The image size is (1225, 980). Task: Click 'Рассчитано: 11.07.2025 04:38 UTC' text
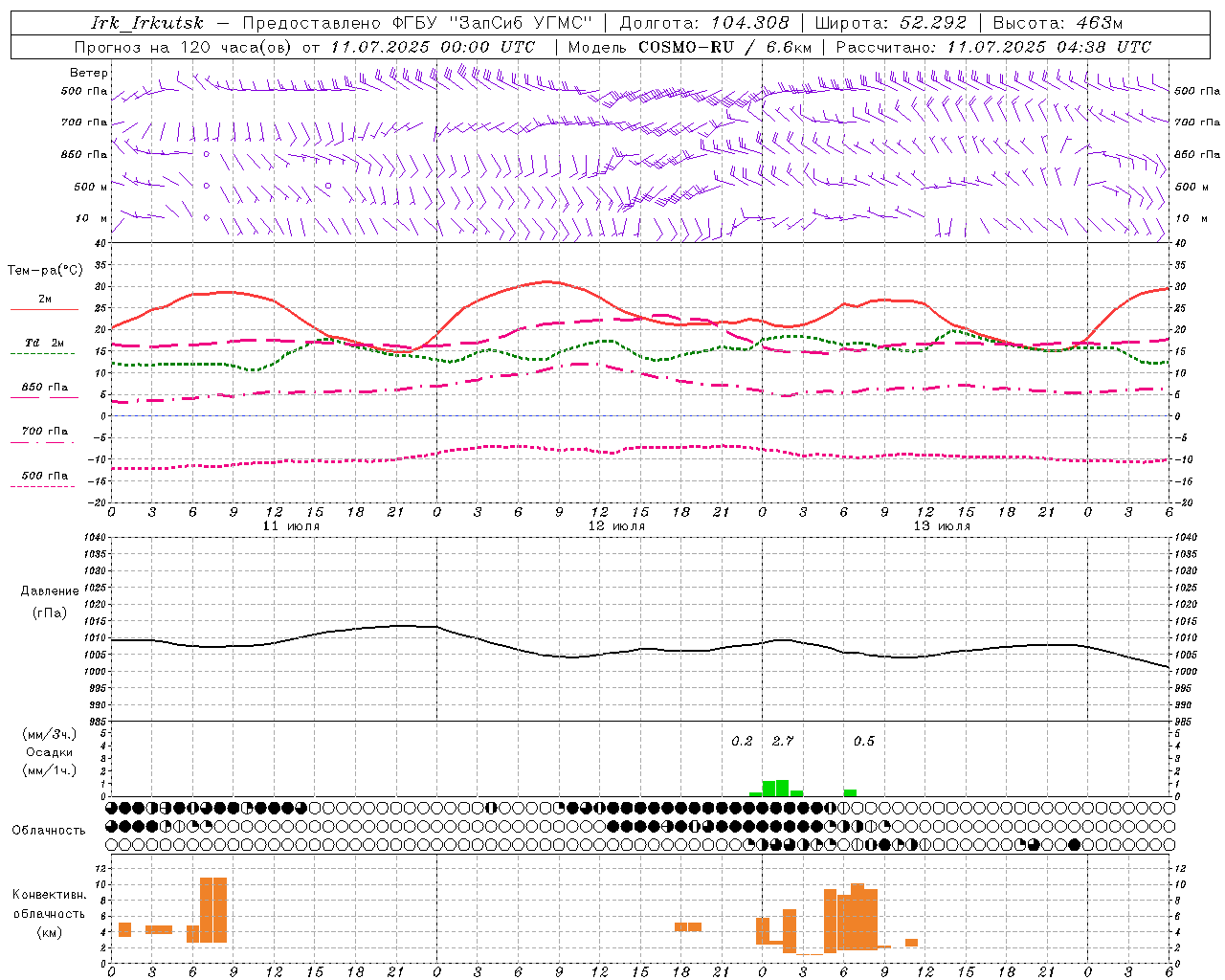[993, 47]
